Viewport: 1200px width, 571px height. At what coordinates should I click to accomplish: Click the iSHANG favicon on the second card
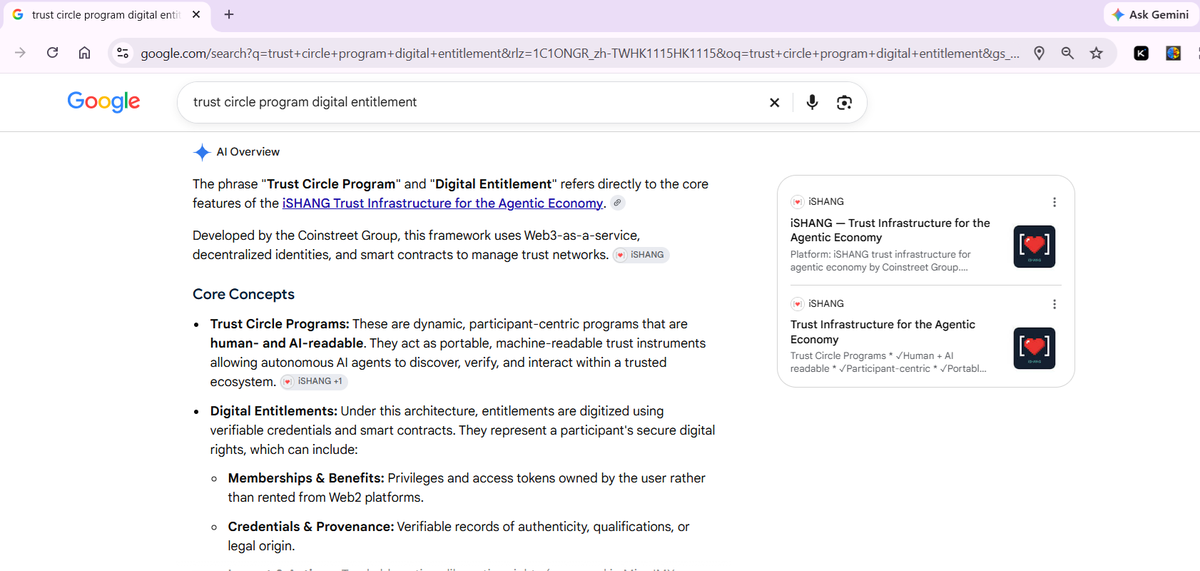tap(797, 304)
